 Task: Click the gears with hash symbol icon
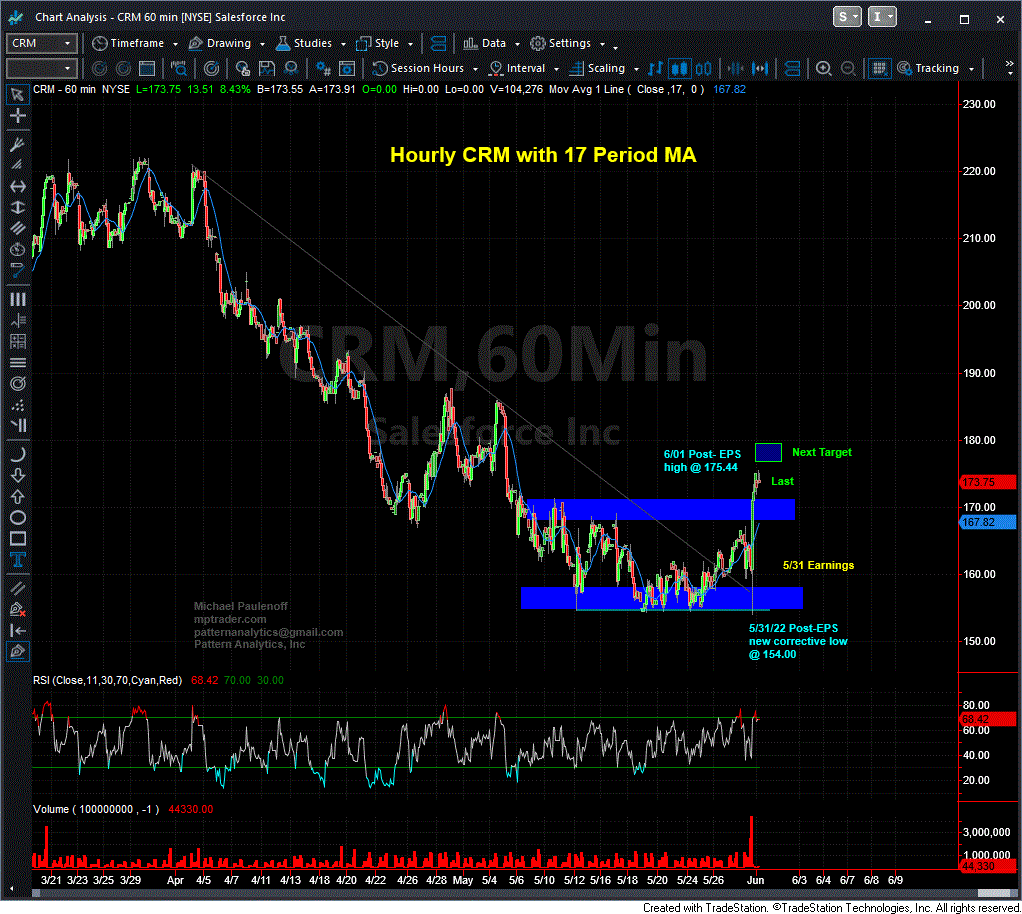(323, 68)
